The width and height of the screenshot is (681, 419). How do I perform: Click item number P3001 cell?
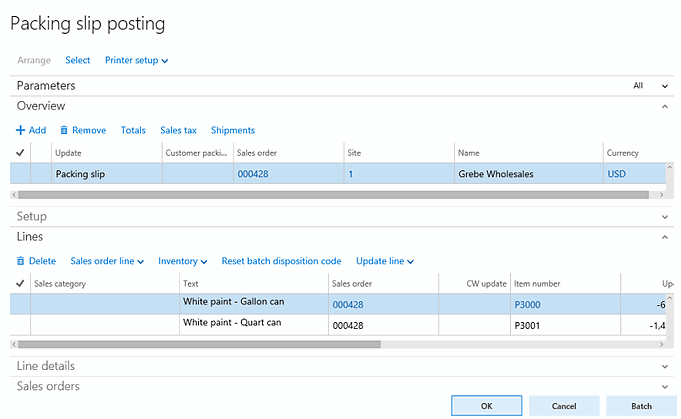tap(565, 325)
